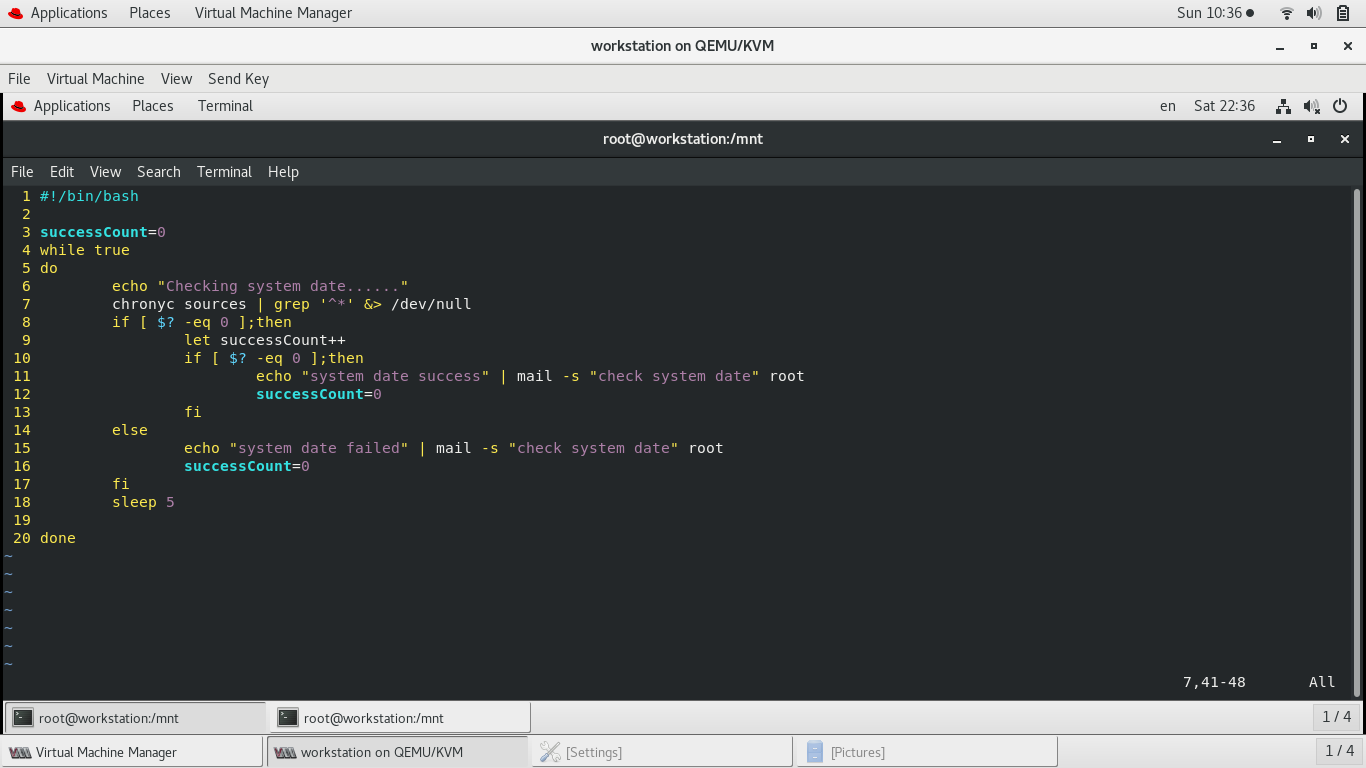Screen dimensions: 1366x768
Task: Open the guest Applications menu
Action: tap(61, 106)
